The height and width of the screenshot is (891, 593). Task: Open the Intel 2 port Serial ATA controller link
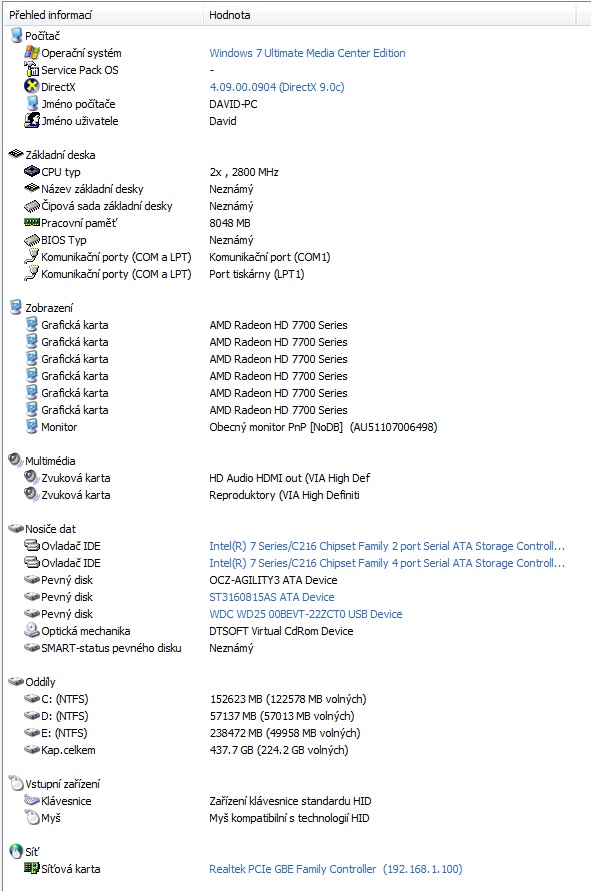(x=387, y=546)
